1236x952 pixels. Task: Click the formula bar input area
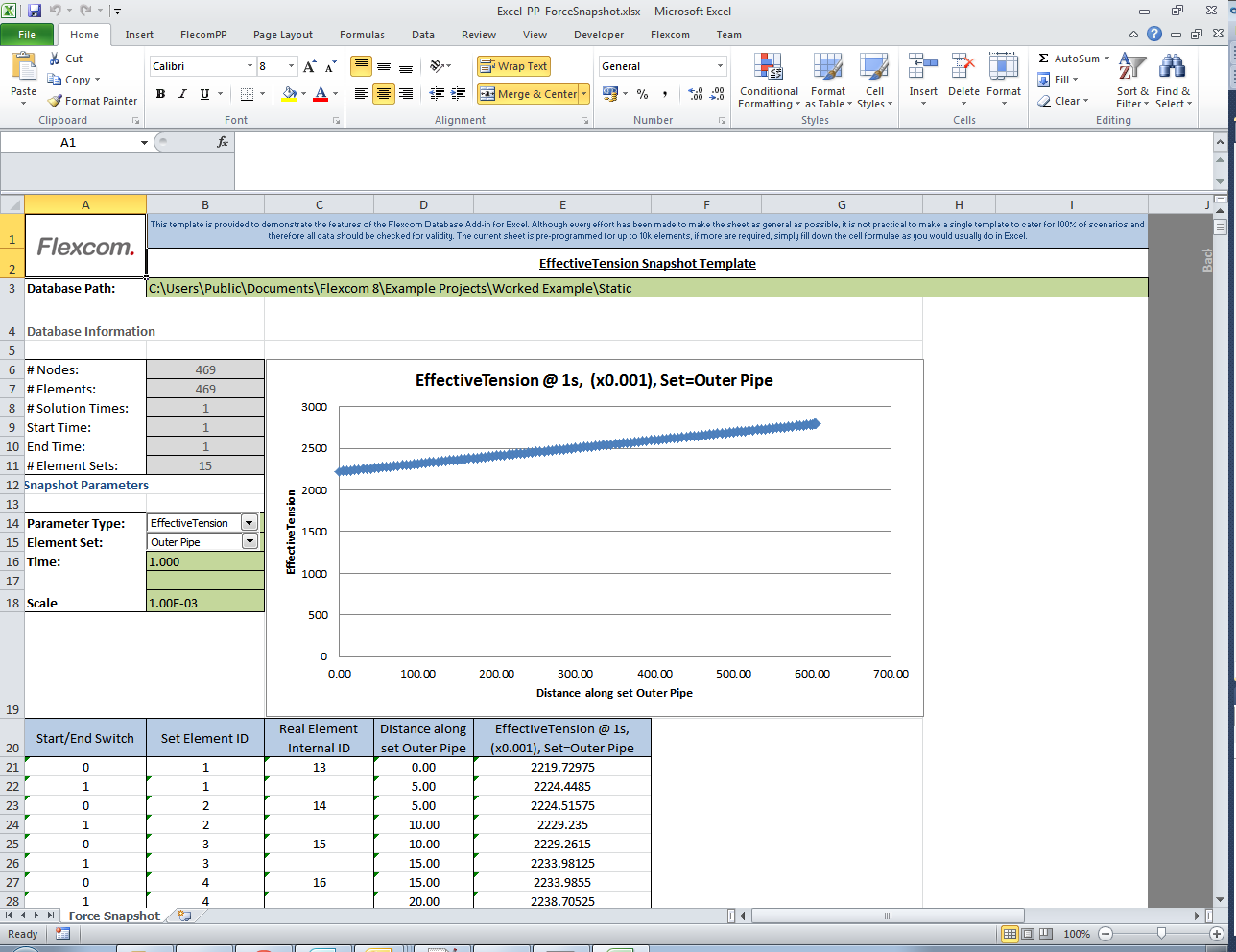pos(725,161)
